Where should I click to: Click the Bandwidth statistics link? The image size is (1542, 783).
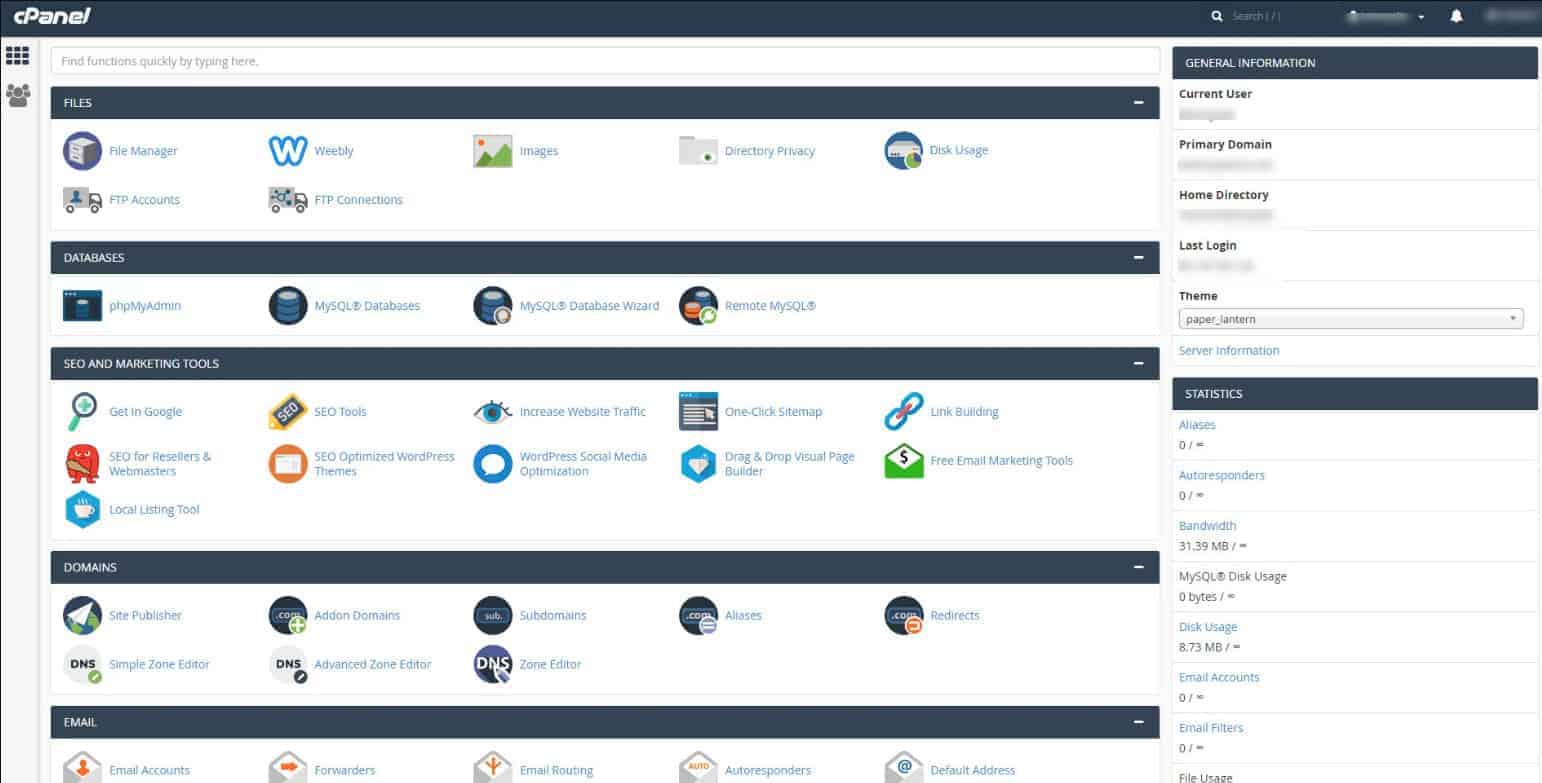pyautogui.click(x=1208, y=526)
